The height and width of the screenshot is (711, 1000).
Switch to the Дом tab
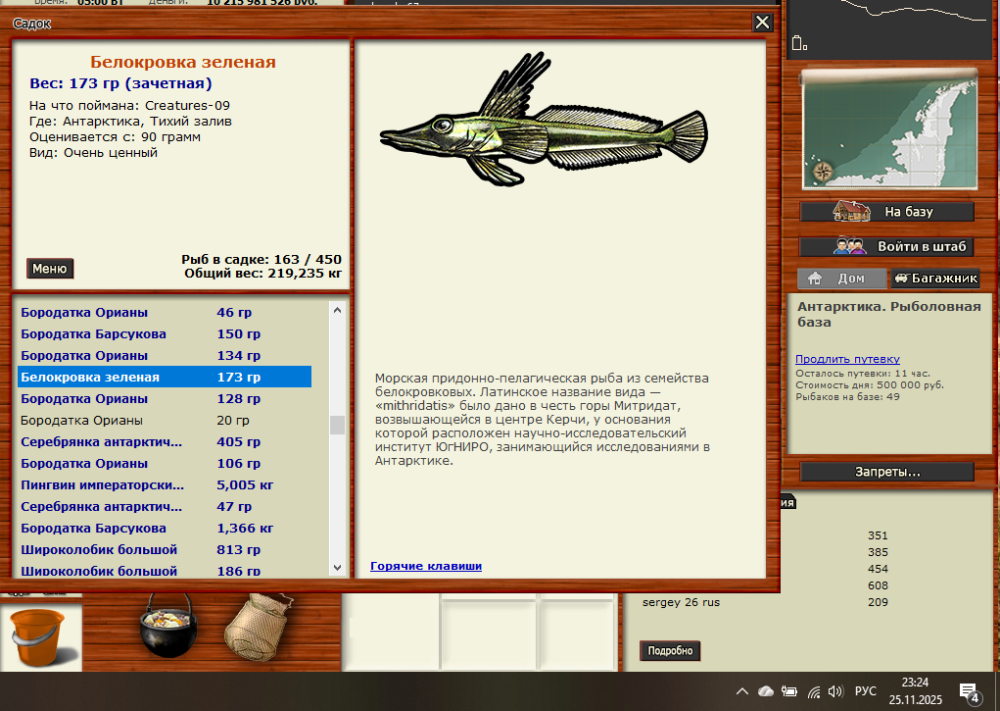pos(841,279)
